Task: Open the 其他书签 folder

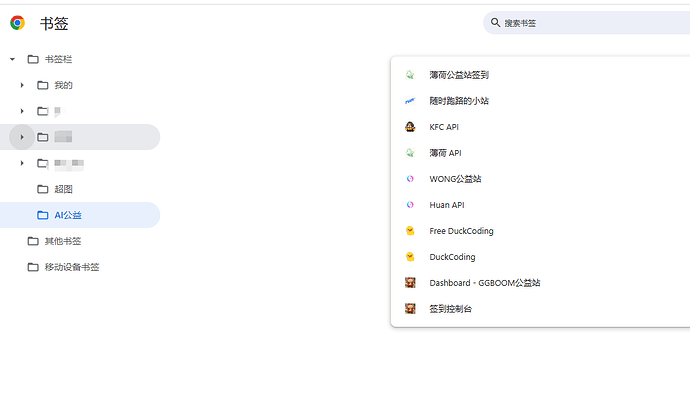Action: [63, 241]
